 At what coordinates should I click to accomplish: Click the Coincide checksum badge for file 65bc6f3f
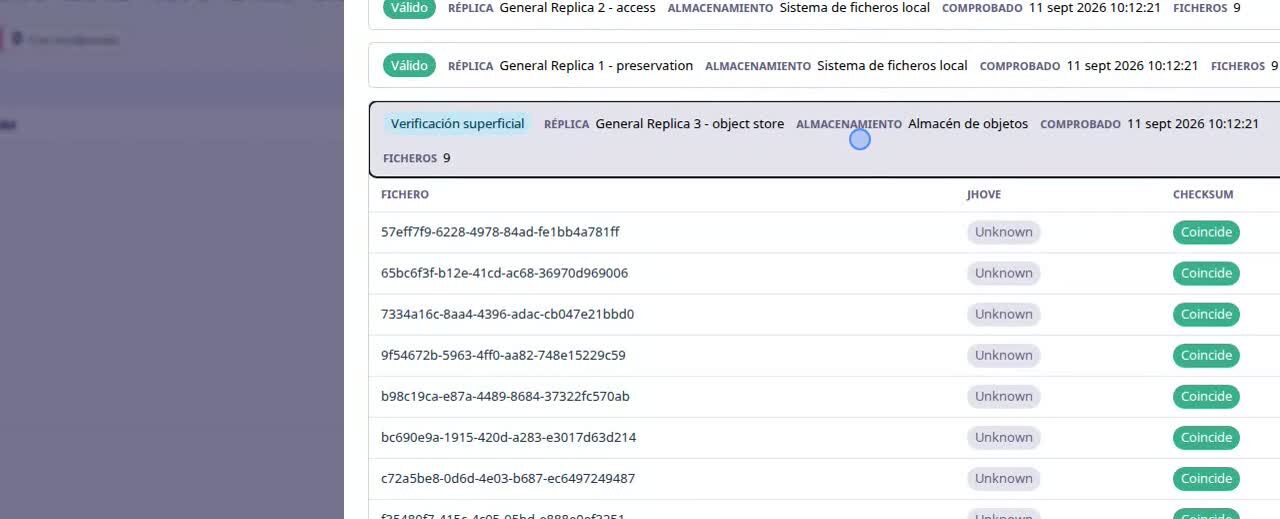click(x=1206, y=273)
